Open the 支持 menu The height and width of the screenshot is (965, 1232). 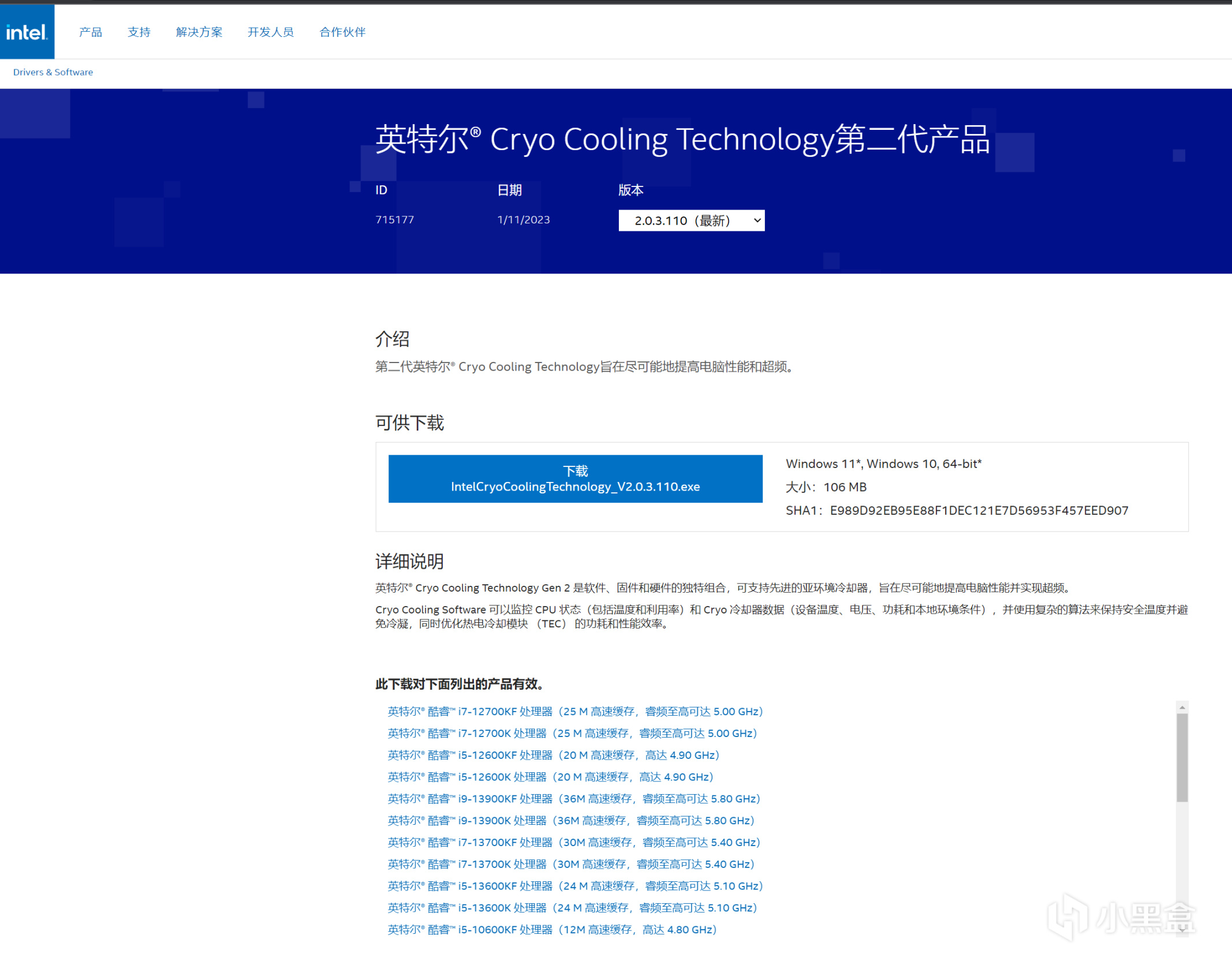click(139, 32)
